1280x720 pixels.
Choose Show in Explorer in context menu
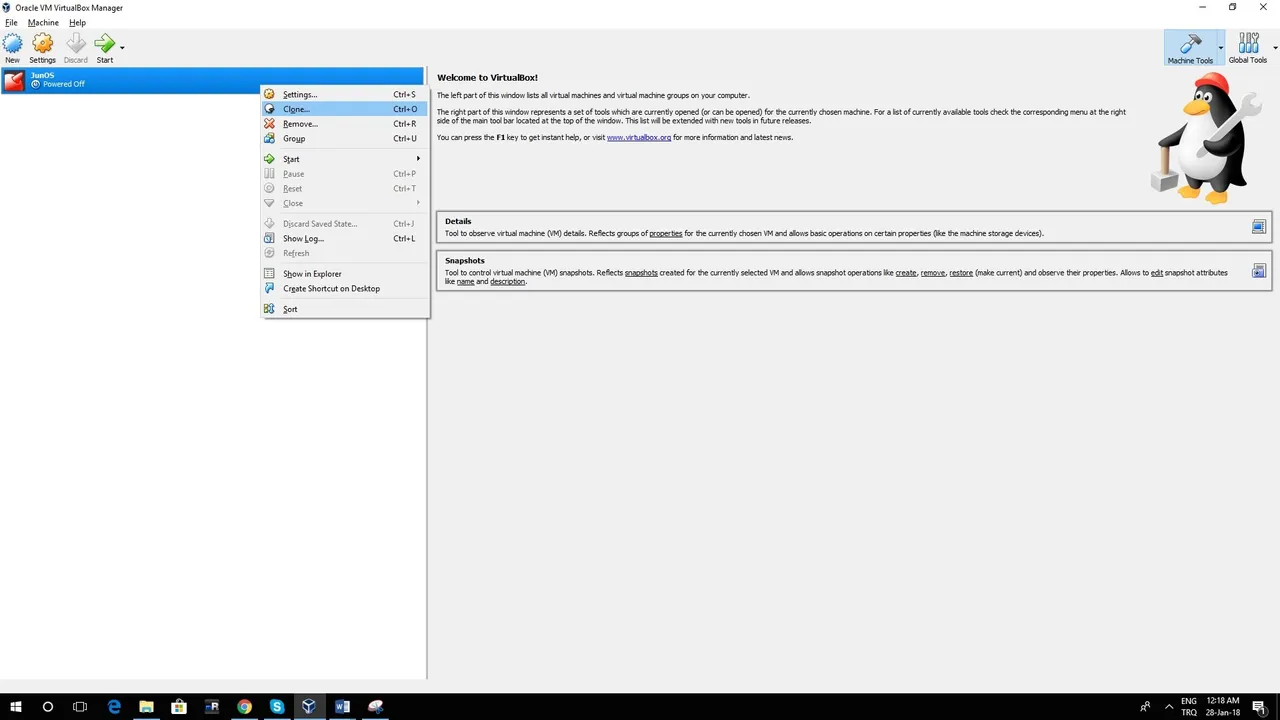[345, 273]
